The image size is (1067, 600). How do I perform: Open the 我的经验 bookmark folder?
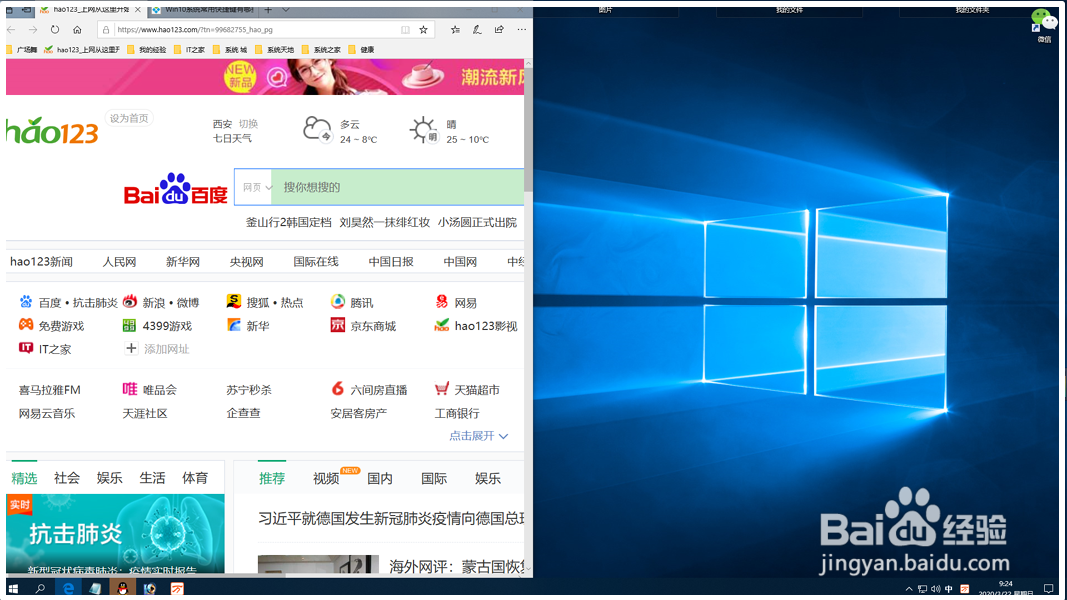[x=146, y=50]
